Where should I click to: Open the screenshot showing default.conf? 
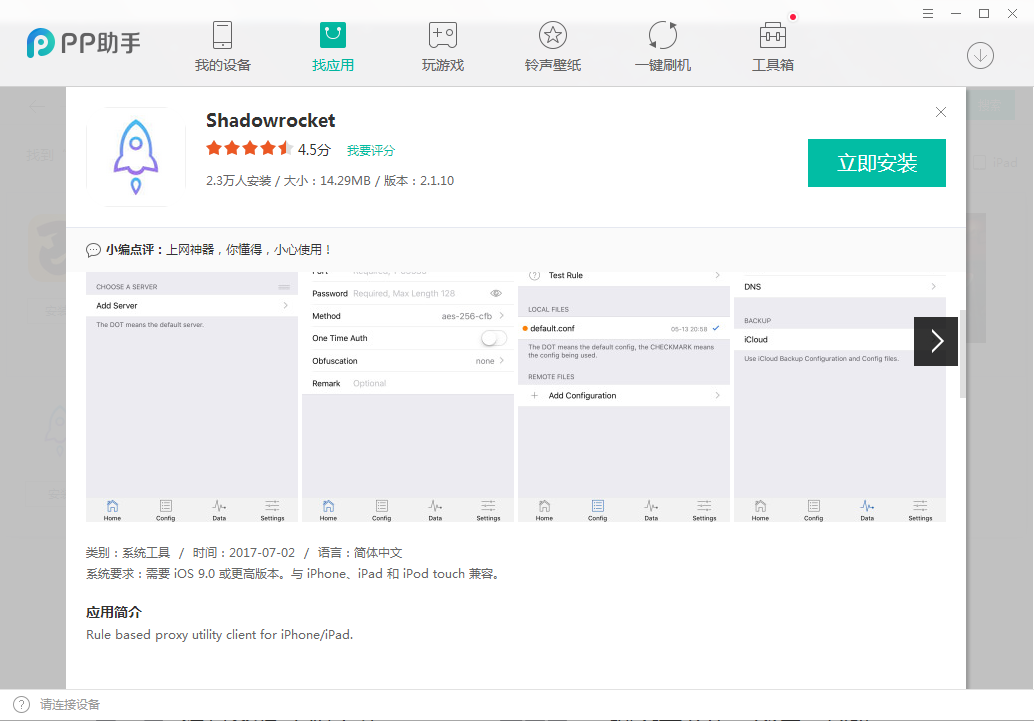(x=624, y=397)
